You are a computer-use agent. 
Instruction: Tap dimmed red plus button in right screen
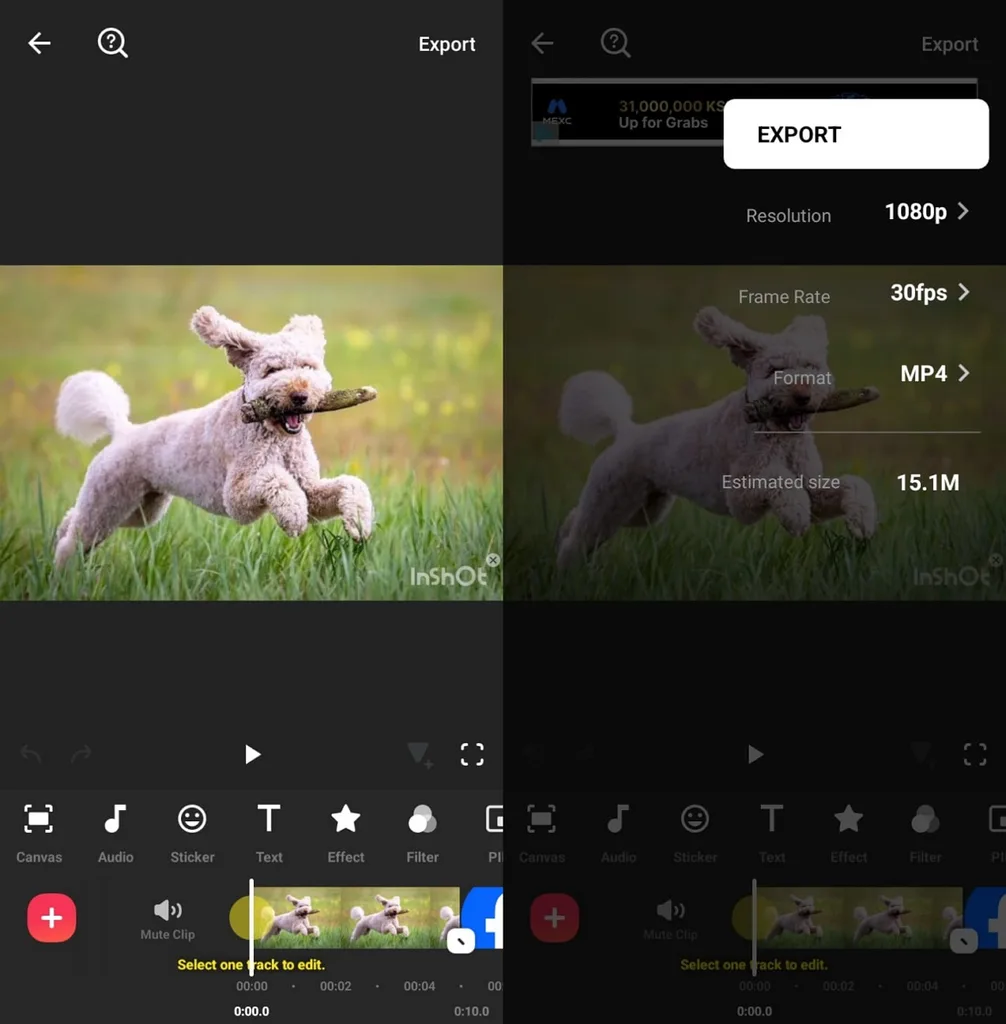pyautogui.click(x=555, y=918)
